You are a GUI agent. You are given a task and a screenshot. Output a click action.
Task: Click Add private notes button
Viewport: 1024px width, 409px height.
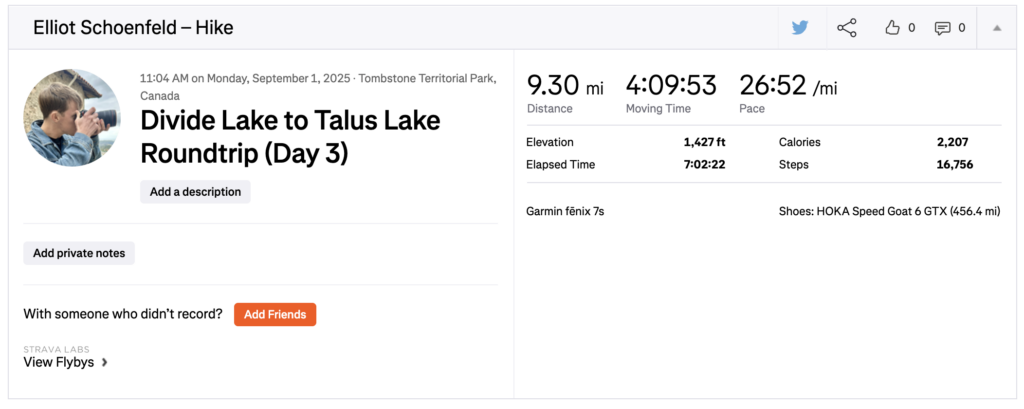pyautogui.click(x=79, y=253)
